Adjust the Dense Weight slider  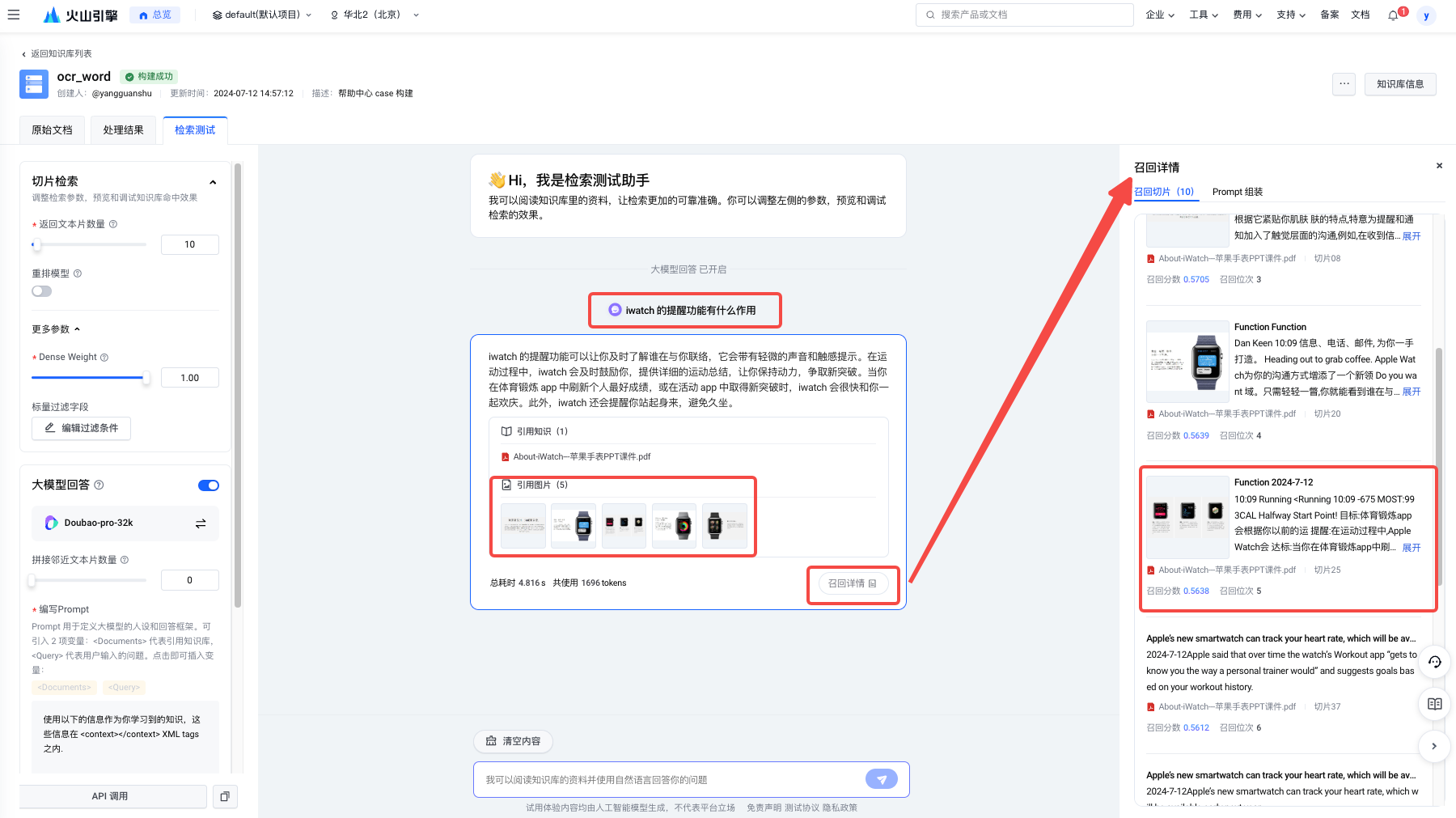pyautogui.click(x=146, y=378)
